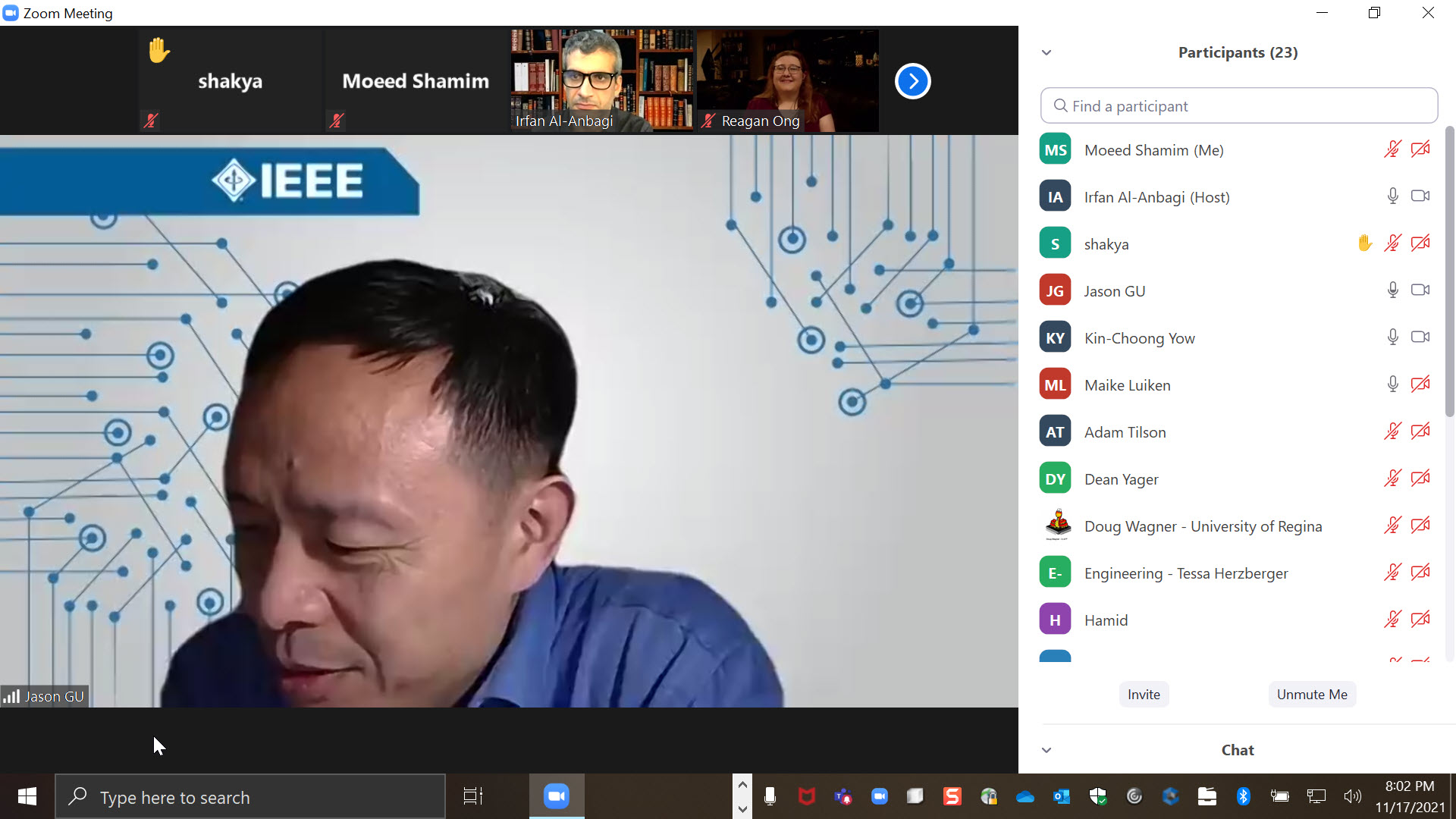
Task: Click the McAfee tray icon
Action: pyautogui.click(x=806, y=796)
